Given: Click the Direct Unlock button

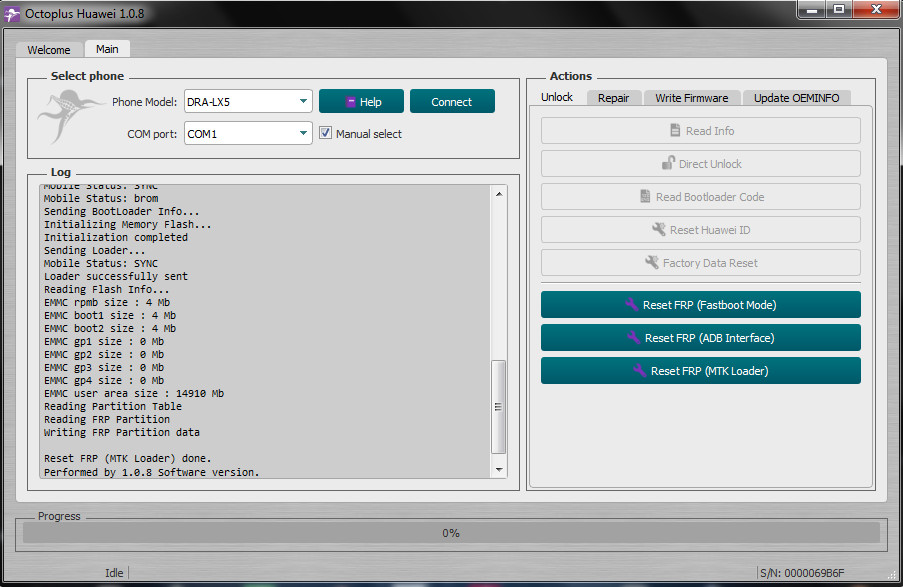Looking at the screenshot, I should 701,164.
